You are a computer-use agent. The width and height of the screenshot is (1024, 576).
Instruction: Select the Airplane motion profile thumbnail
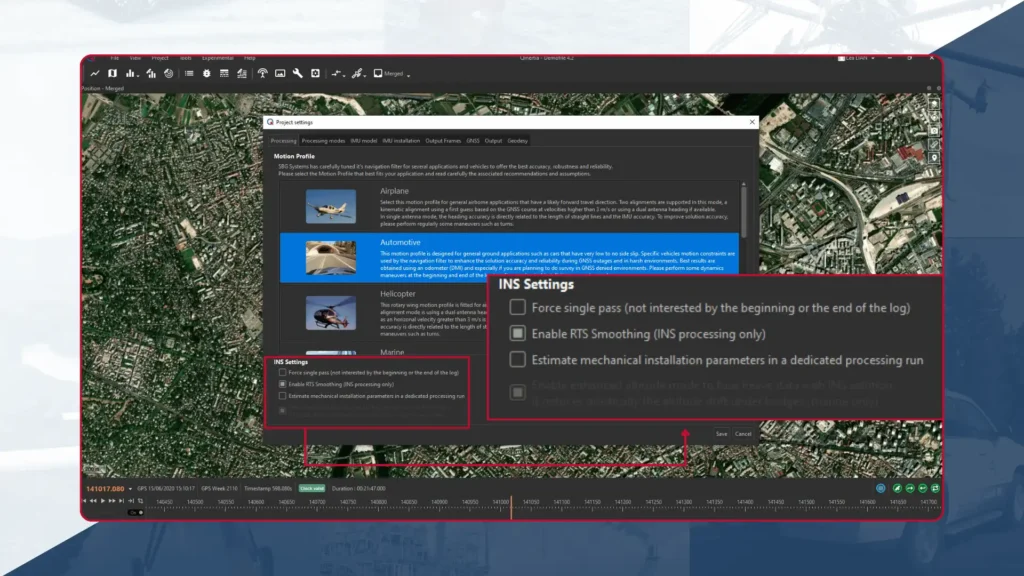(331, 206)
